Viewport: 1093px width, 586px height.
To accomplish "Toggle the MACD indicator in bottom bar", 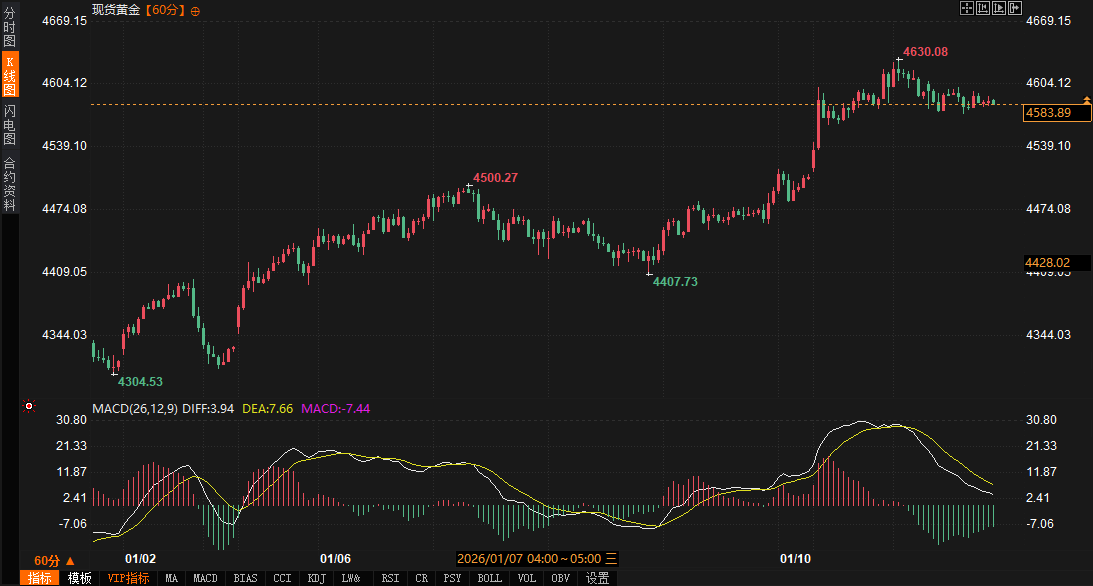I will tap(205, 578).
